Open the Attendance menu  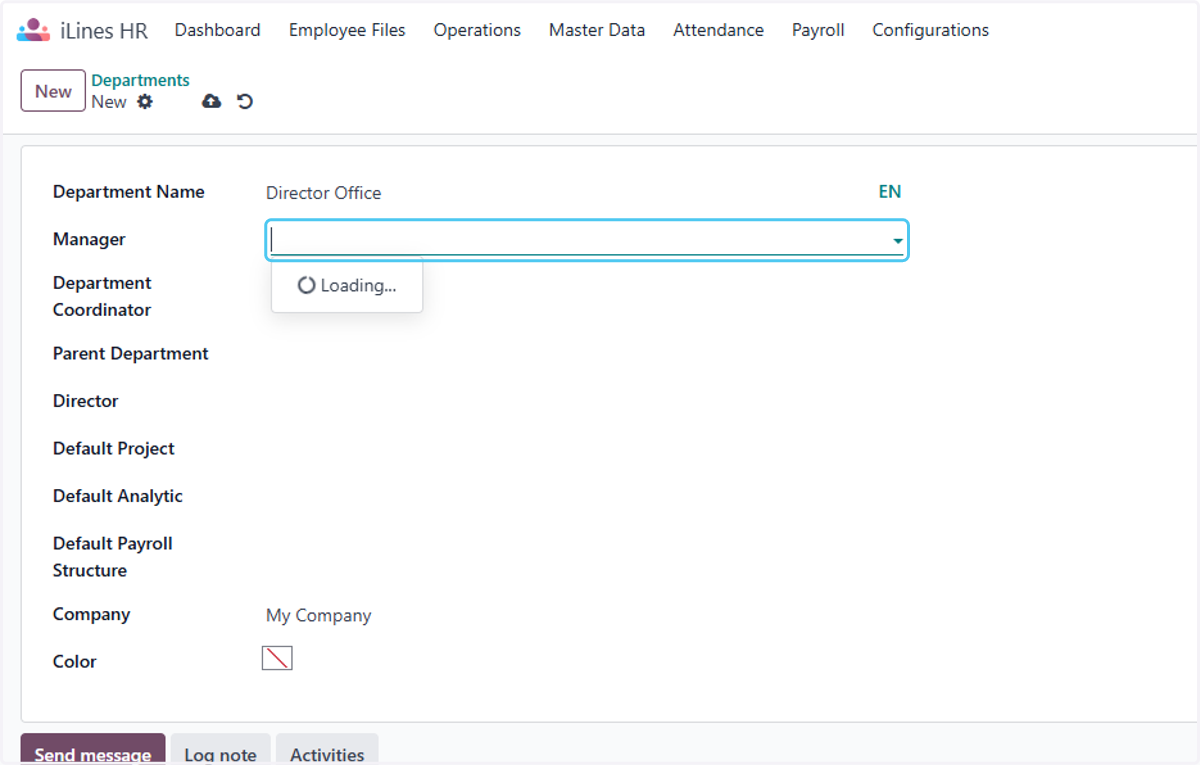[718, 30]
